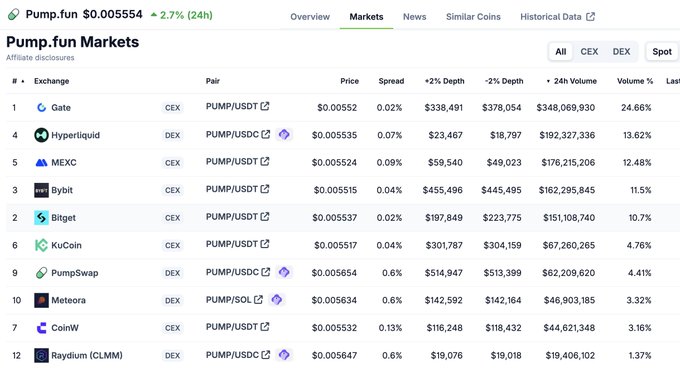Click the purple badge icon in PumpSwap row
680x368 pixels.
point(284,272)
